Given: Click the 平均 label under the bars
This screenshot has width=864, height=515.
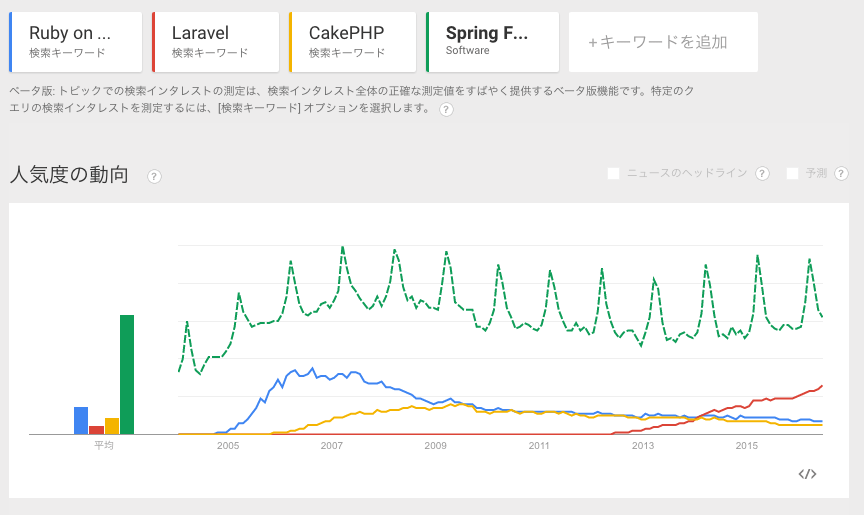Looking at the screenshot, I should 104,445.
